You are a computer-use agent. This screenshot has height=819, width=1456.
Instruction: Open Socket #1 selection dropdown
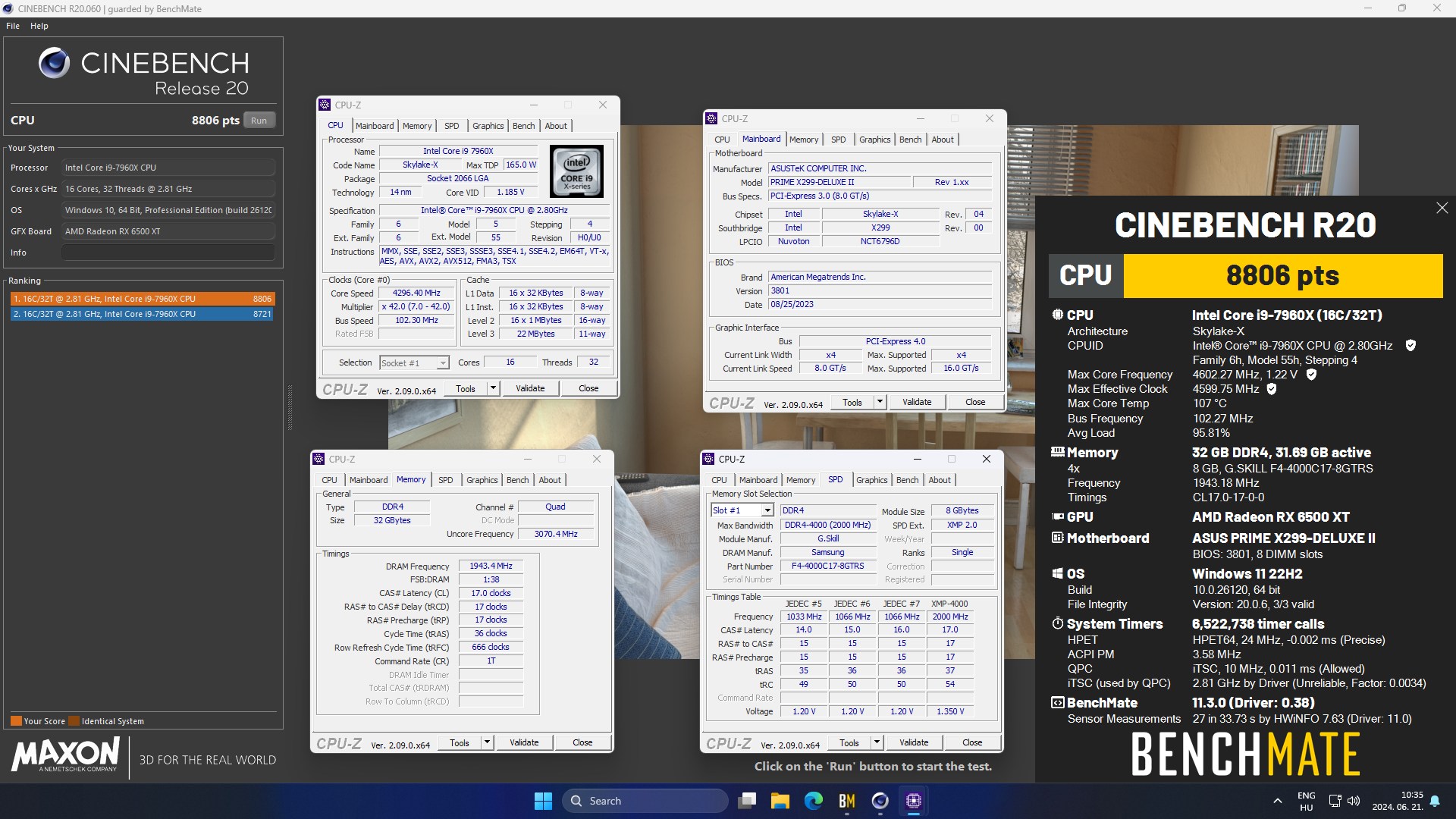click(x=414, y=363)
